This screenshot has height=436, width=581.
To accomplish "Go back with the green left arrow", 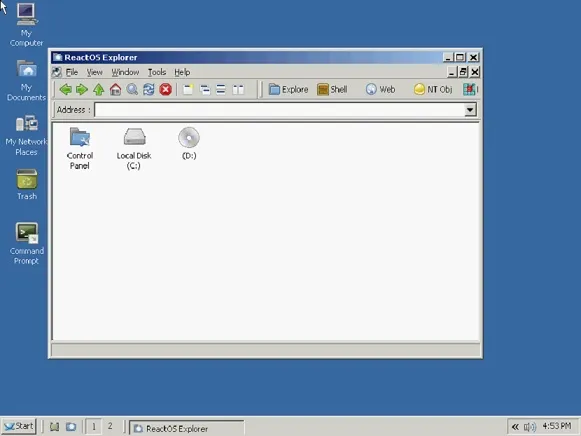I will (x=66, y=89).
